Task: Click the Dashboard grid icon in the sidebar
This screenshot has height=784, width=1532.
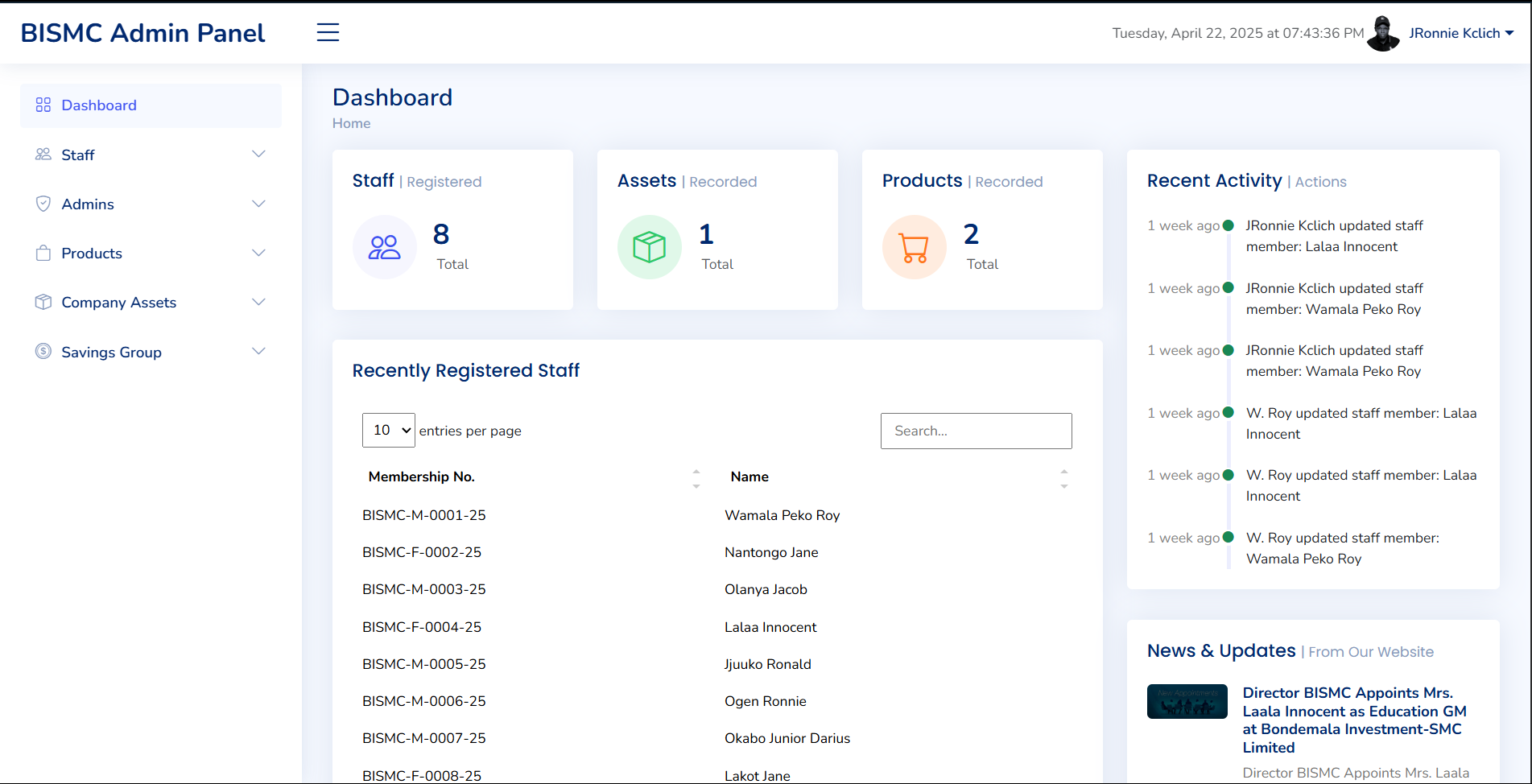Action: (x=43, y=105)
